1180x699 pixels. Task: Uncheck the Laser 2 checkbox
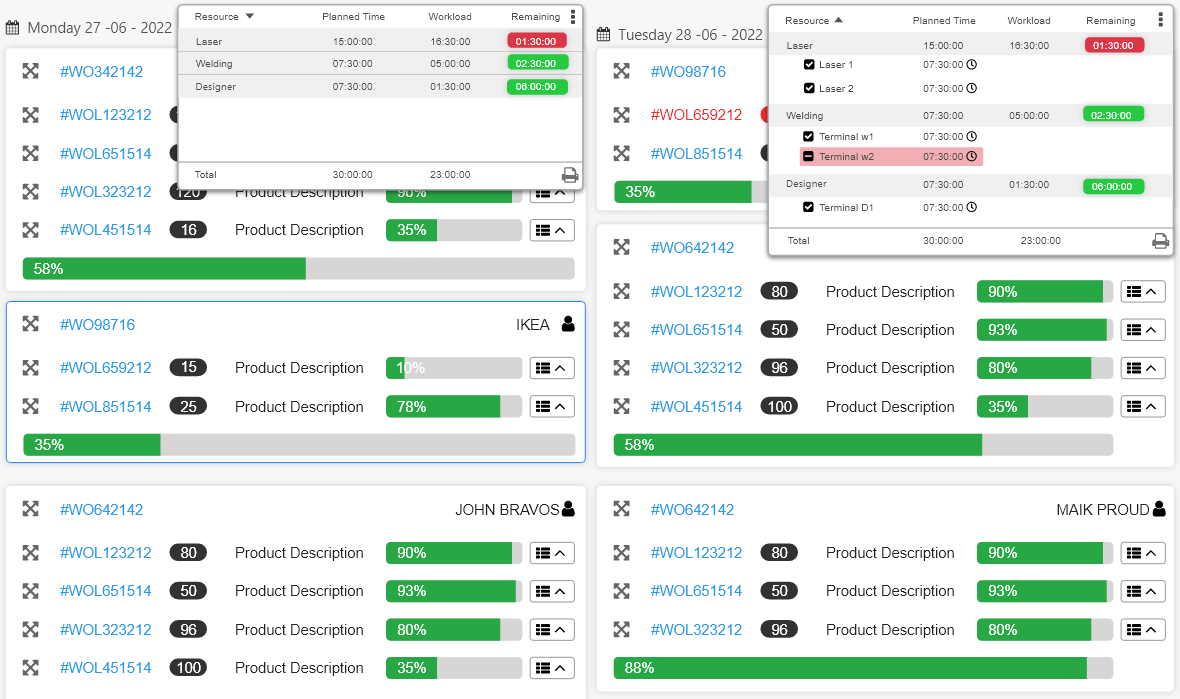(x=809, y=89)
